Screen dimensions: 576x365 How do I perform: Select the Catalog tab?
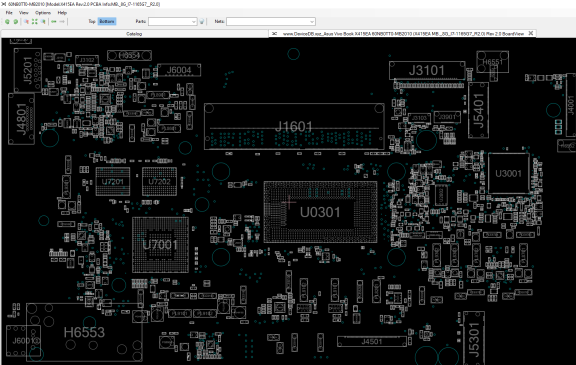tap(134, 34)
